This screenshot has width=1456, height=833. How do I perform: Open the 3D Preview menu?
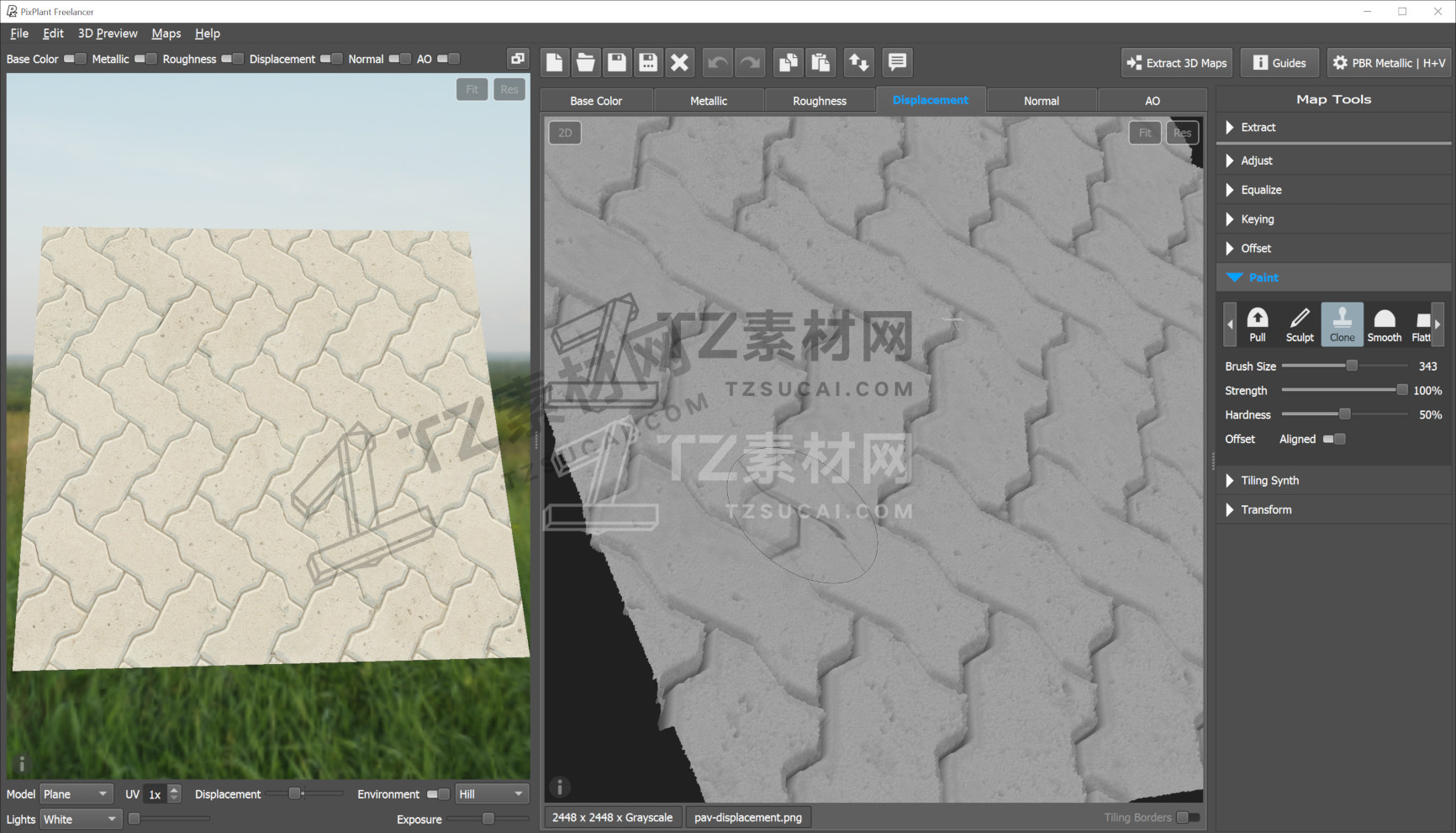[x=108, y=34]
